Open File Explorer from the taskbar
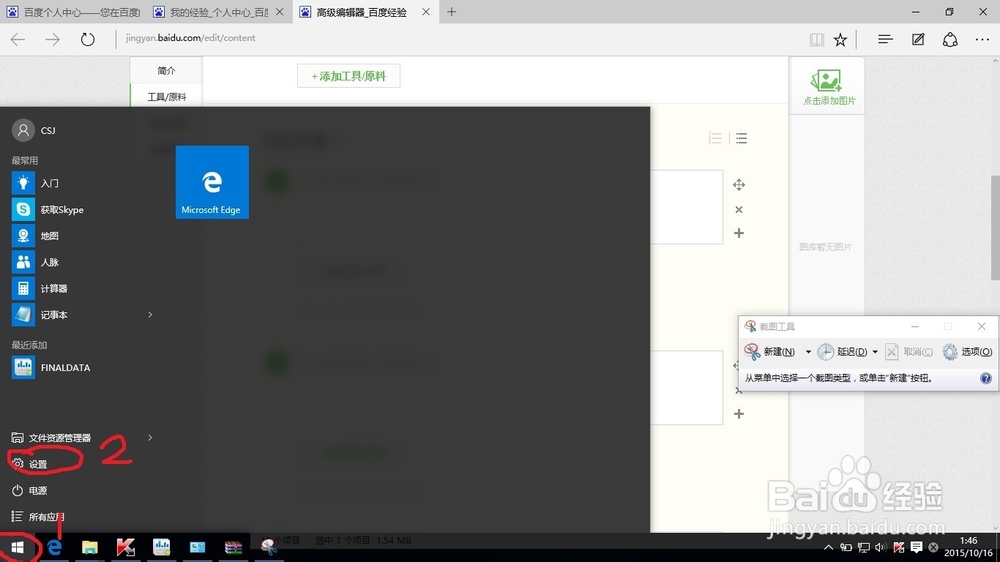The width and height of the screenshot is (1000, 562). tap(90, 547)
